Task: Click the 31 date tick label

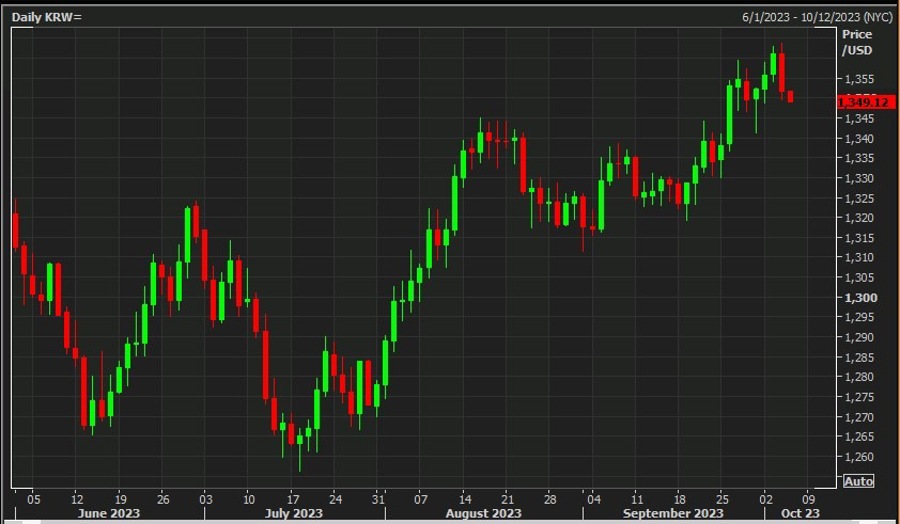Action: 378,498
